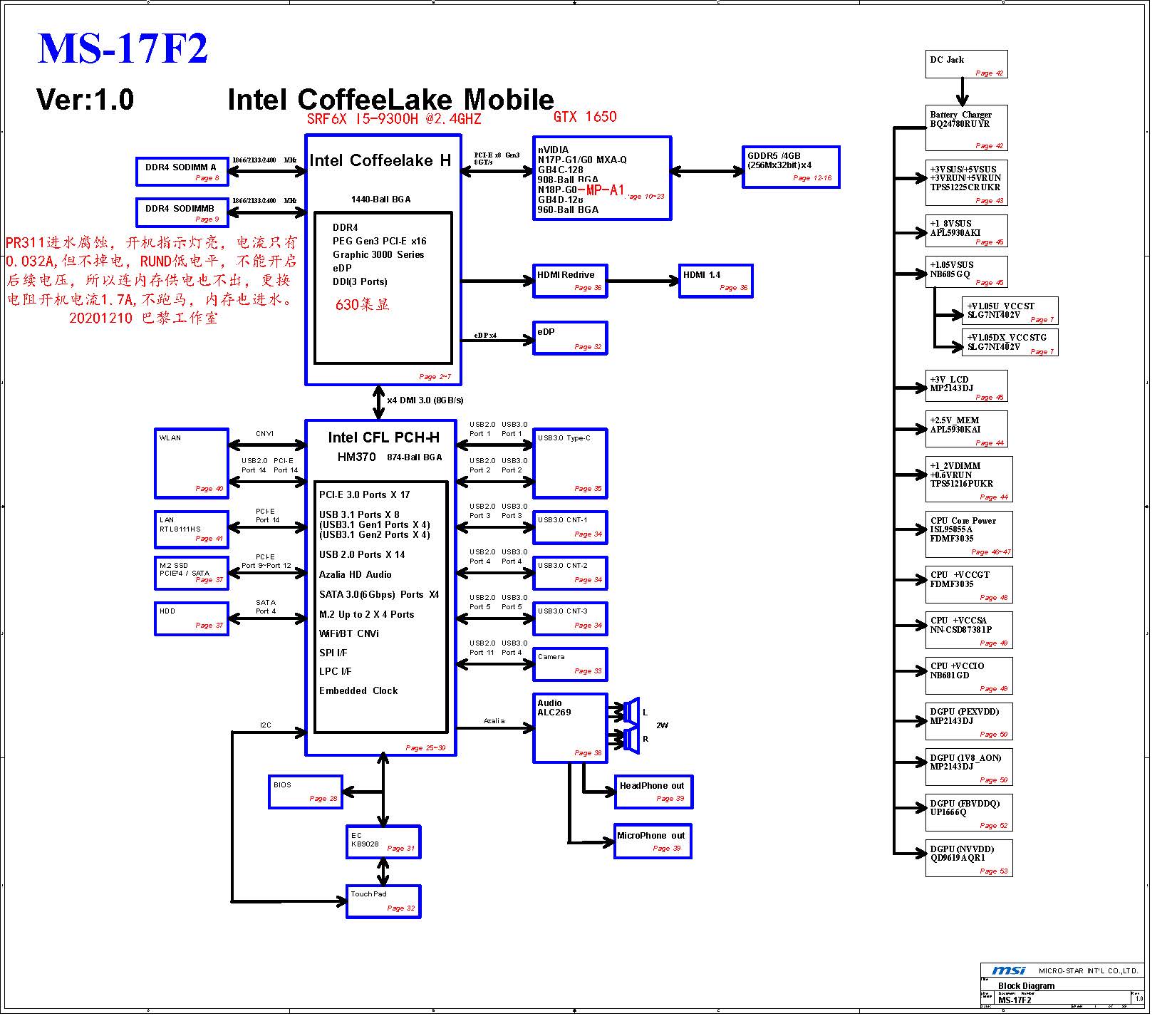Select the USB3.0 Type-C block

[570, 463]
